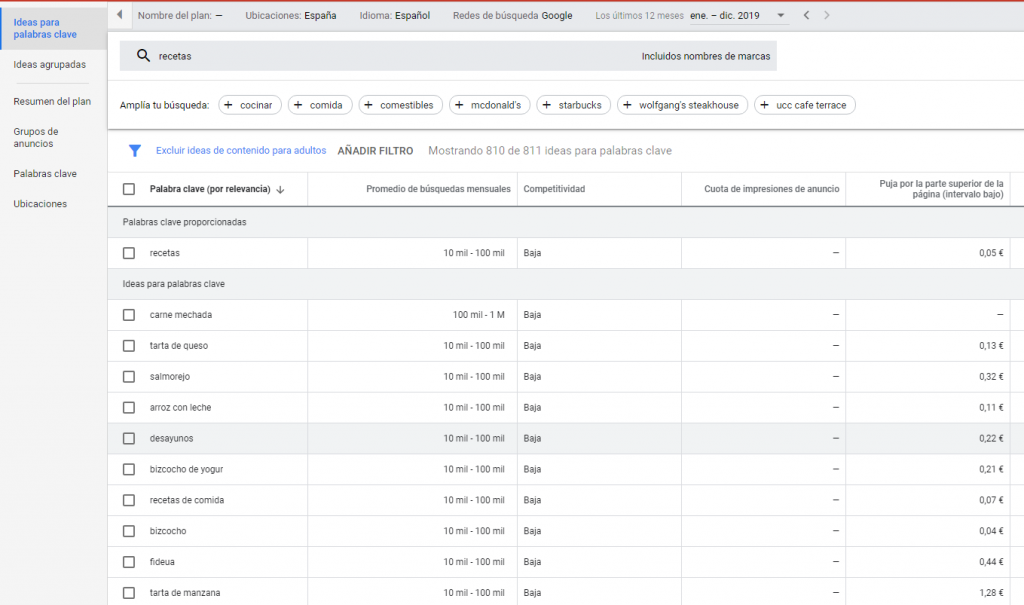Check the box for 'carne mechada'
This screenshot has height=605, width=1024.
pos(128,315)
